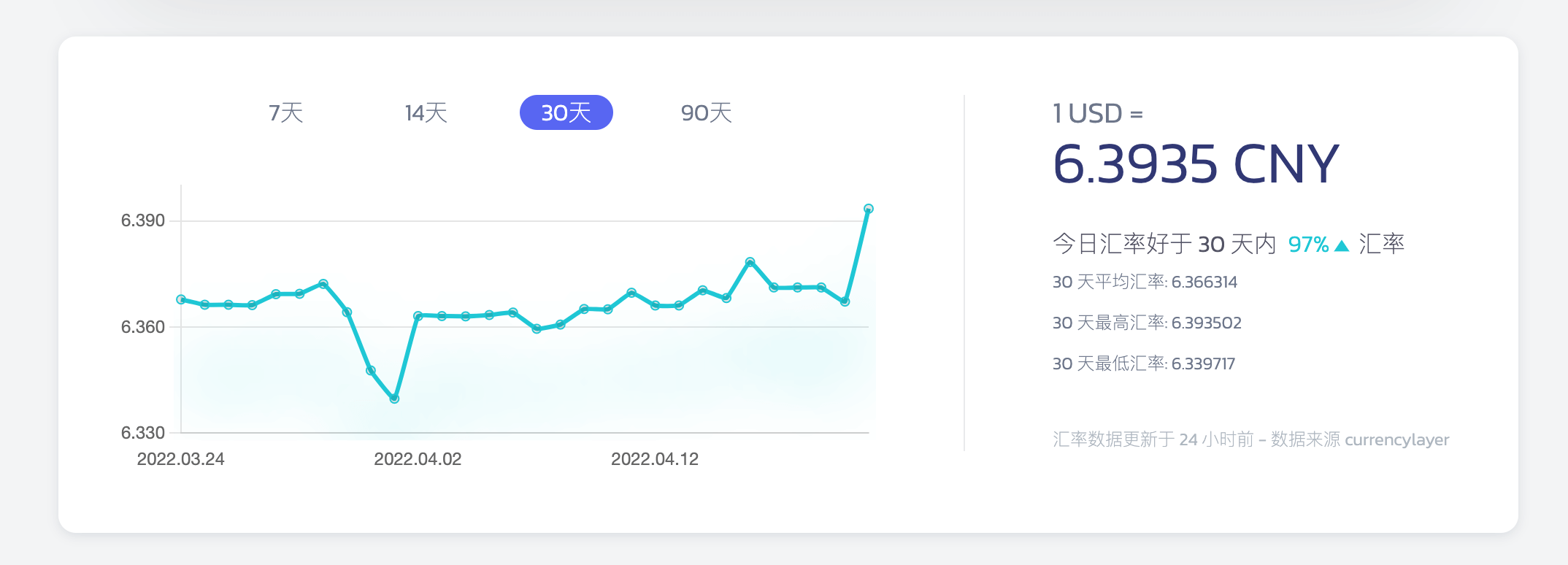Select the 14天 time range tab

(x=426, y=113)
